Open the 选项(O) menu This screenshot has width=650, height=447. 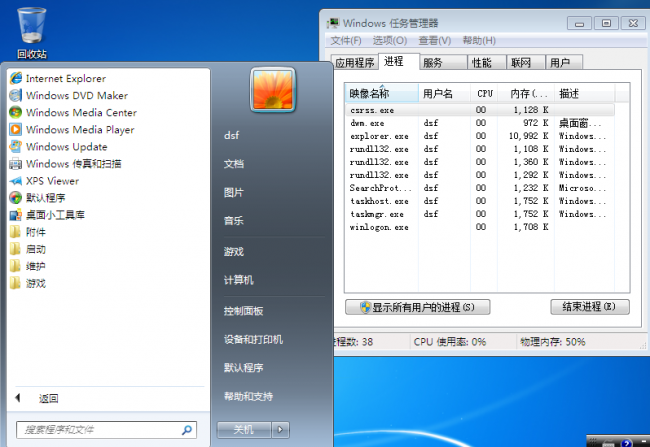click(390, 41)
